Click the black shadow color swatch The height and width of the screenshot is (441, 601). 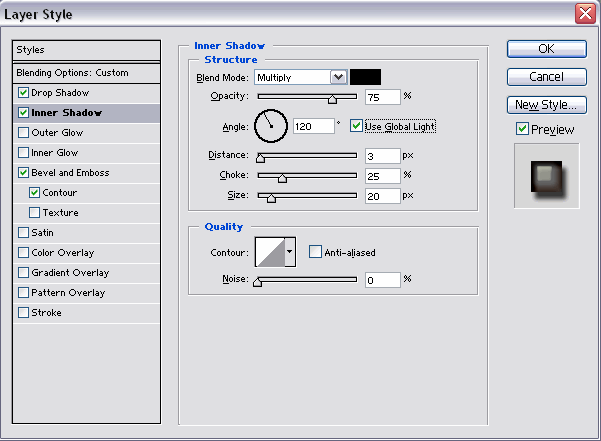click(365, 77)
